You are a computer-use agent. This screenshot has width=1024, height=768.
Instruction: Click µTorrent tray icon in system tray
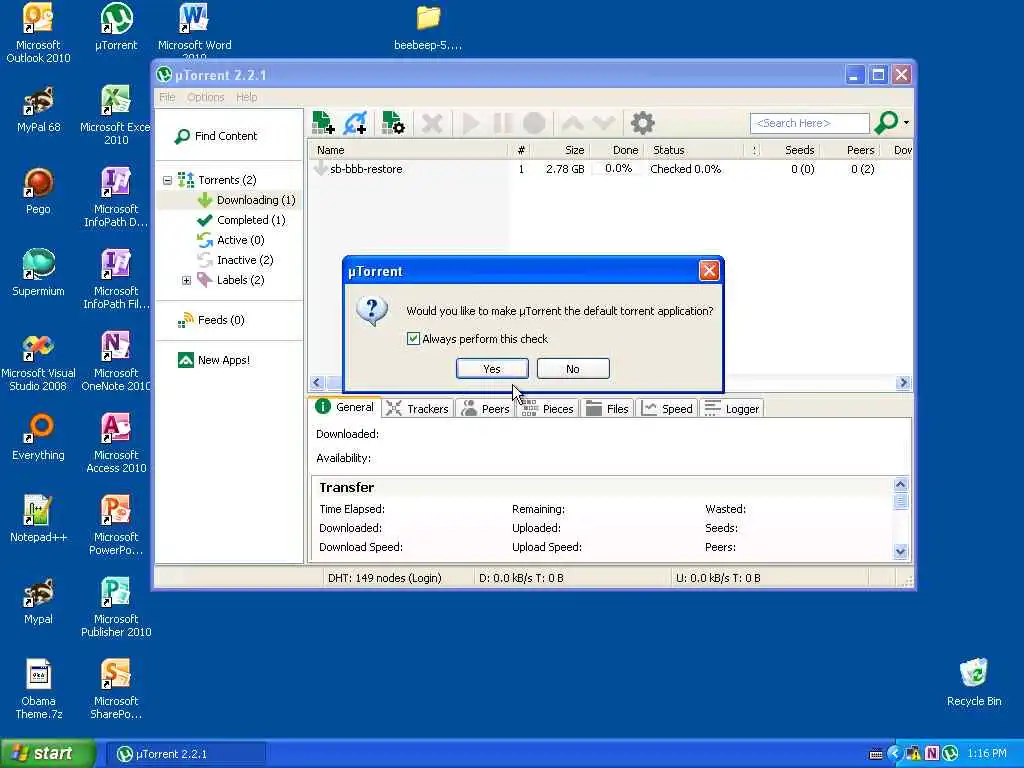pyautogui.click(x=950, y=754)
